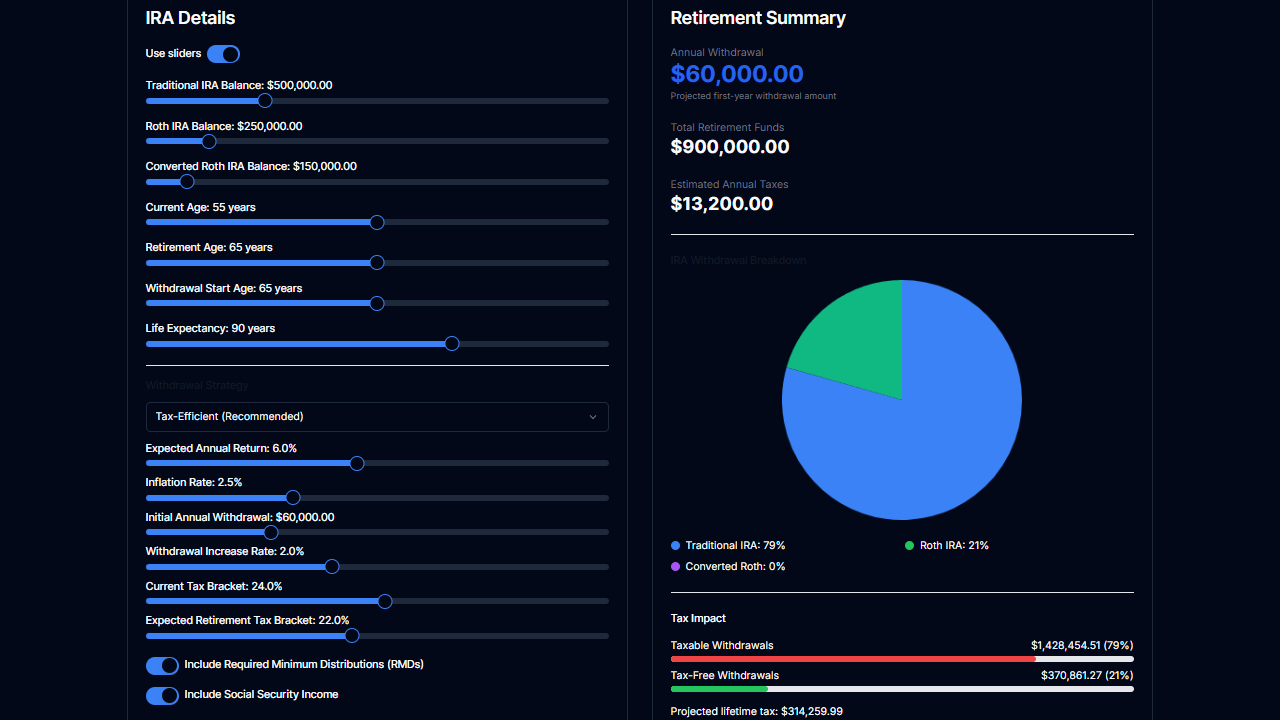Click the Traditional IRA legend dot
The width and height of the screenshot is (1280, 720).
click(675, 546)
